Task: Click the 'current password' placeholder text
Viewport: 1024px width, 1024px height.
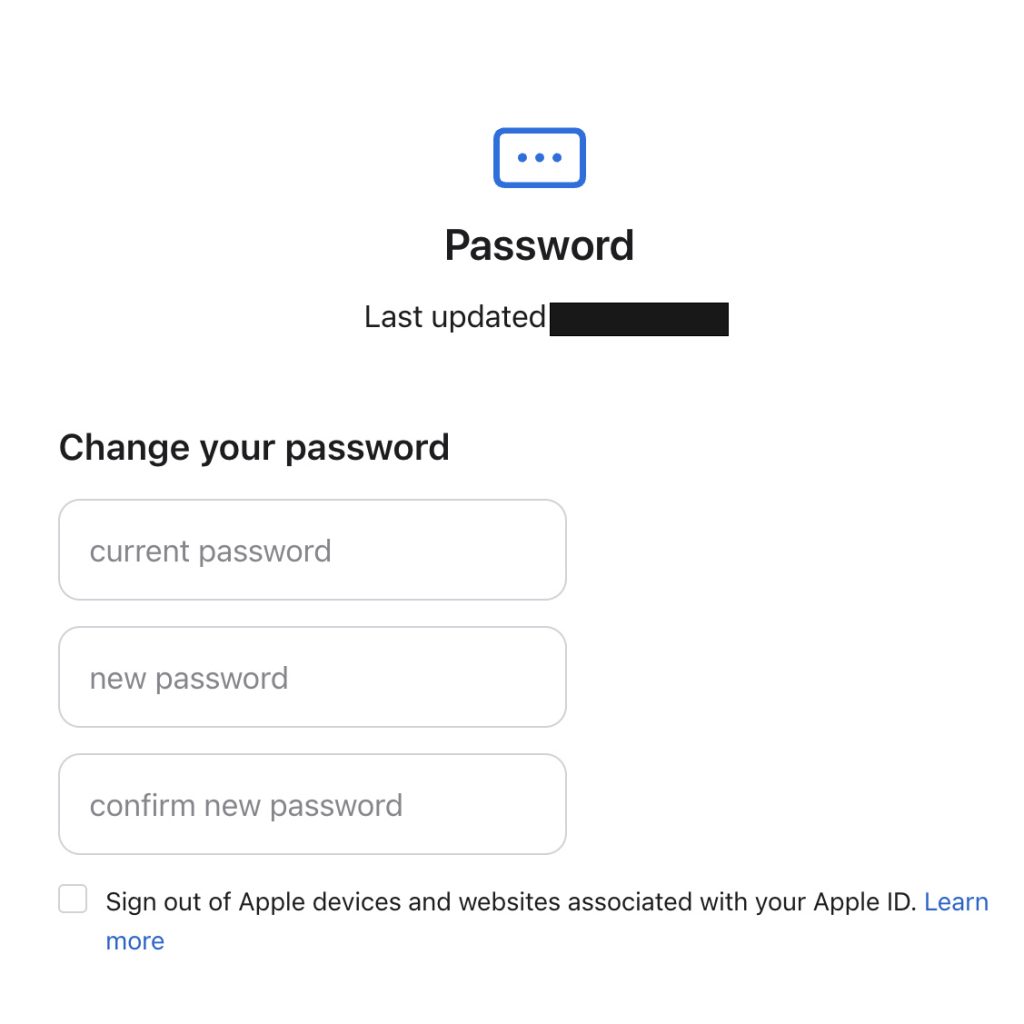Action: point(210,551)
